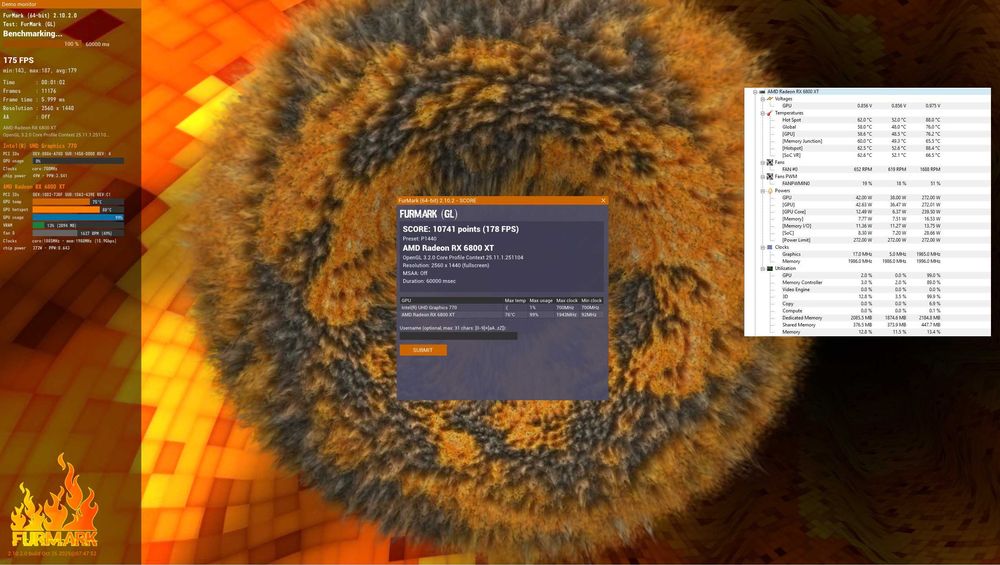Click the Max usage column header
1000x565 pixels.
541,300
